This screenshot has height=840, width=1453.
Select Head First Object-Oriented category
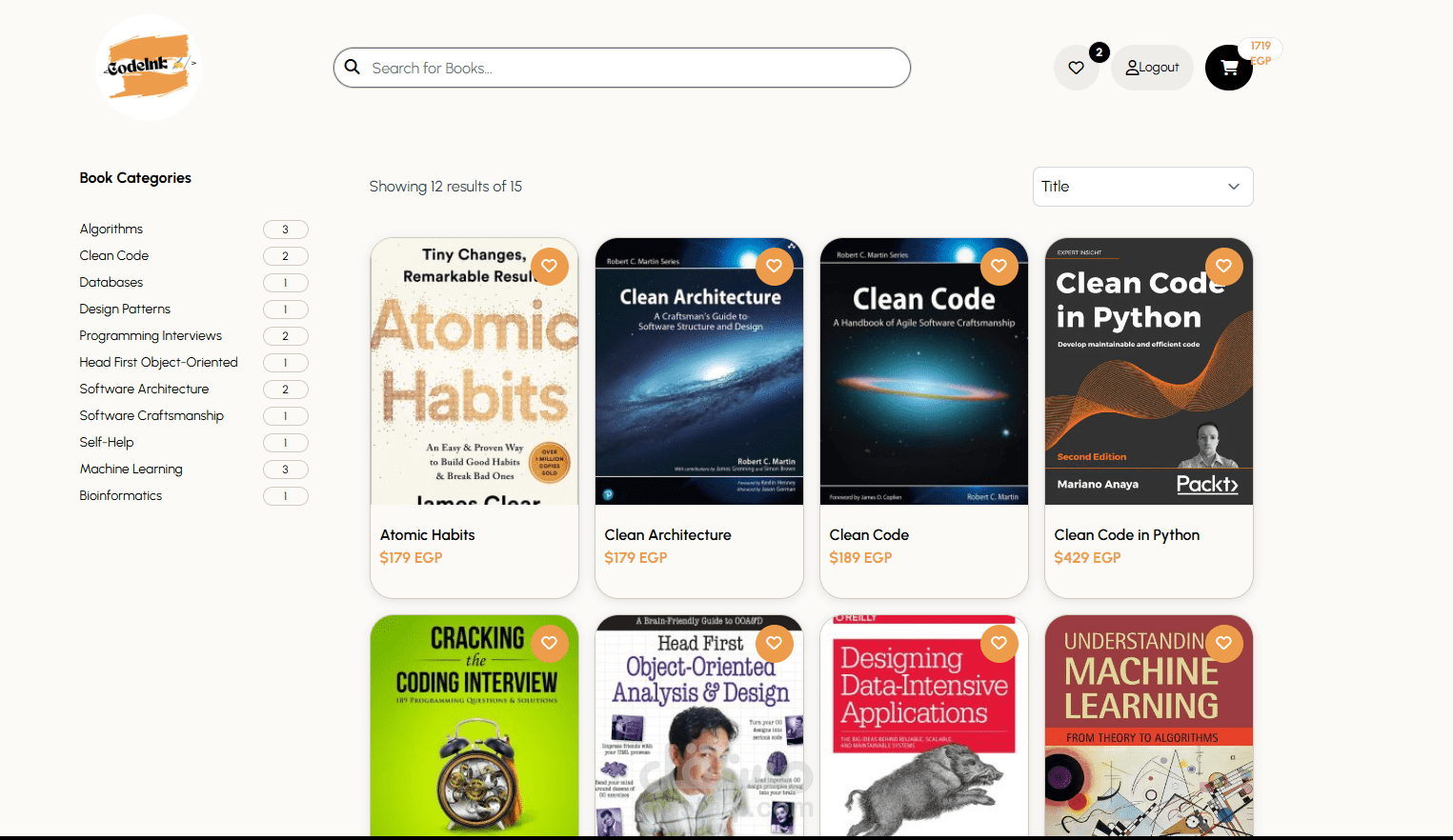pos(159,363)
